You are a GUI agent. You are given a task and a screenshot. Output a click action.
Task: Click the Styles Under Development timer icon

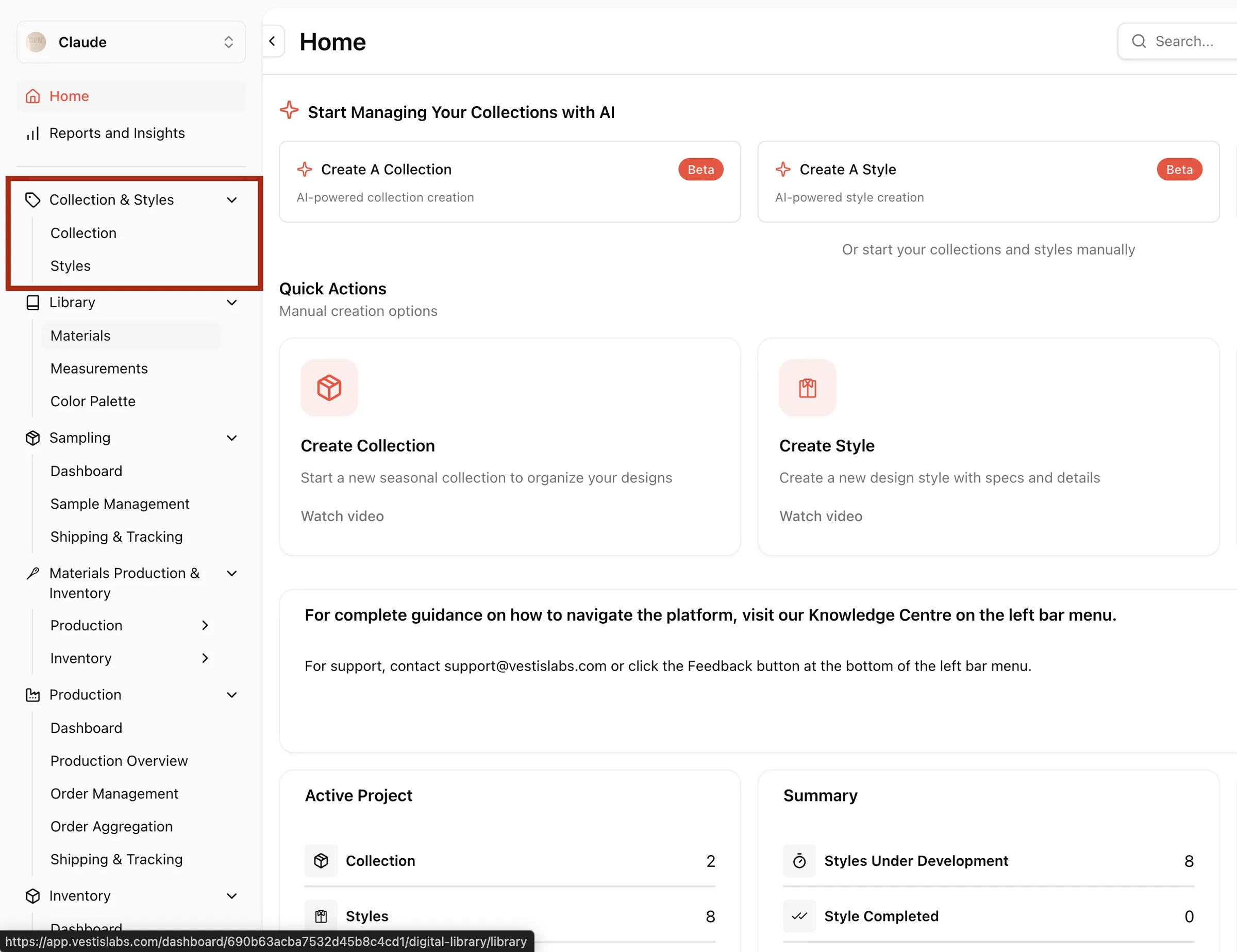pyautogui.click(x=799, y=861)
